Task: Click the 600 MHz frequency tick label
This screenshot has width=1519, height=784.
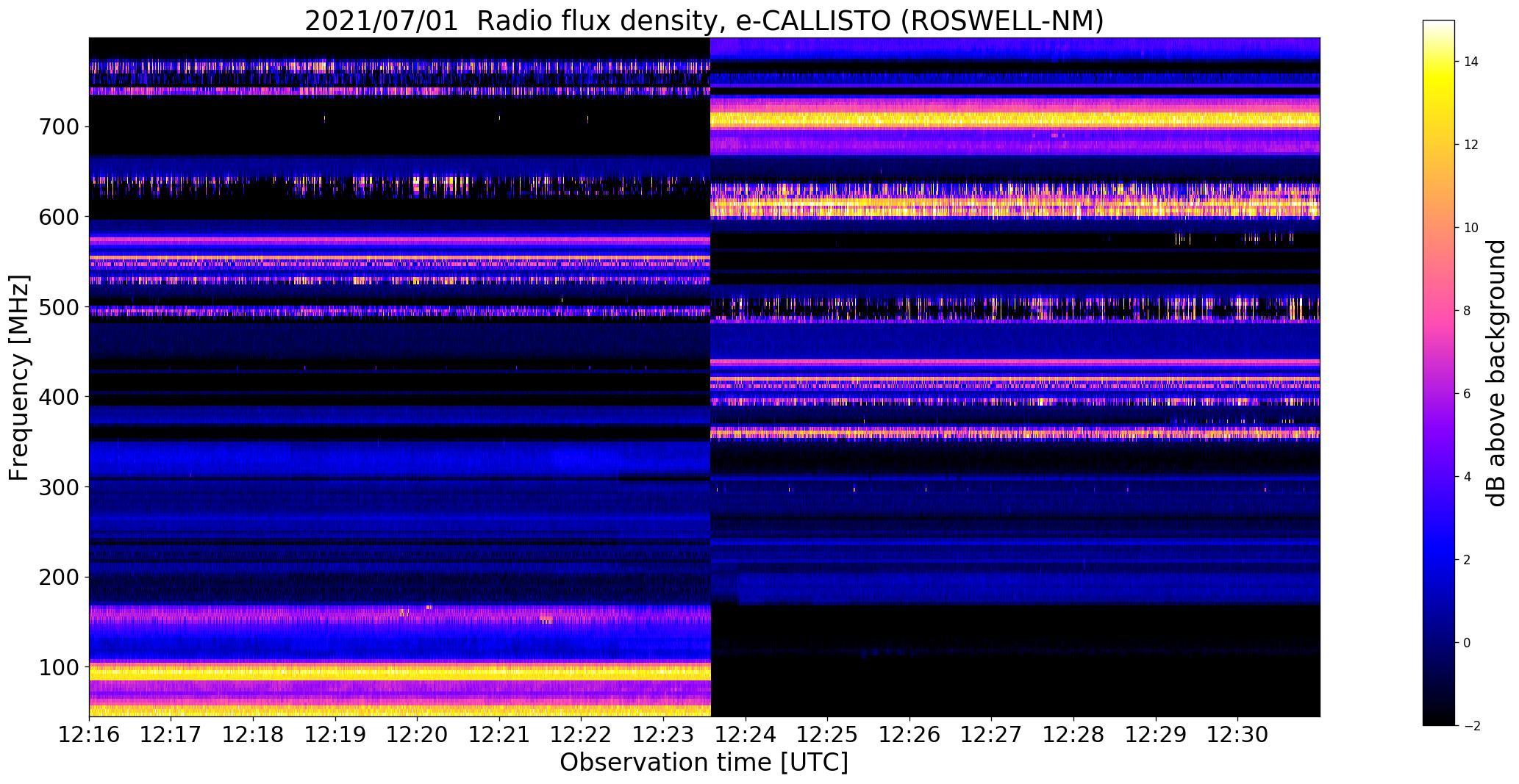Action: coord(57,217)
